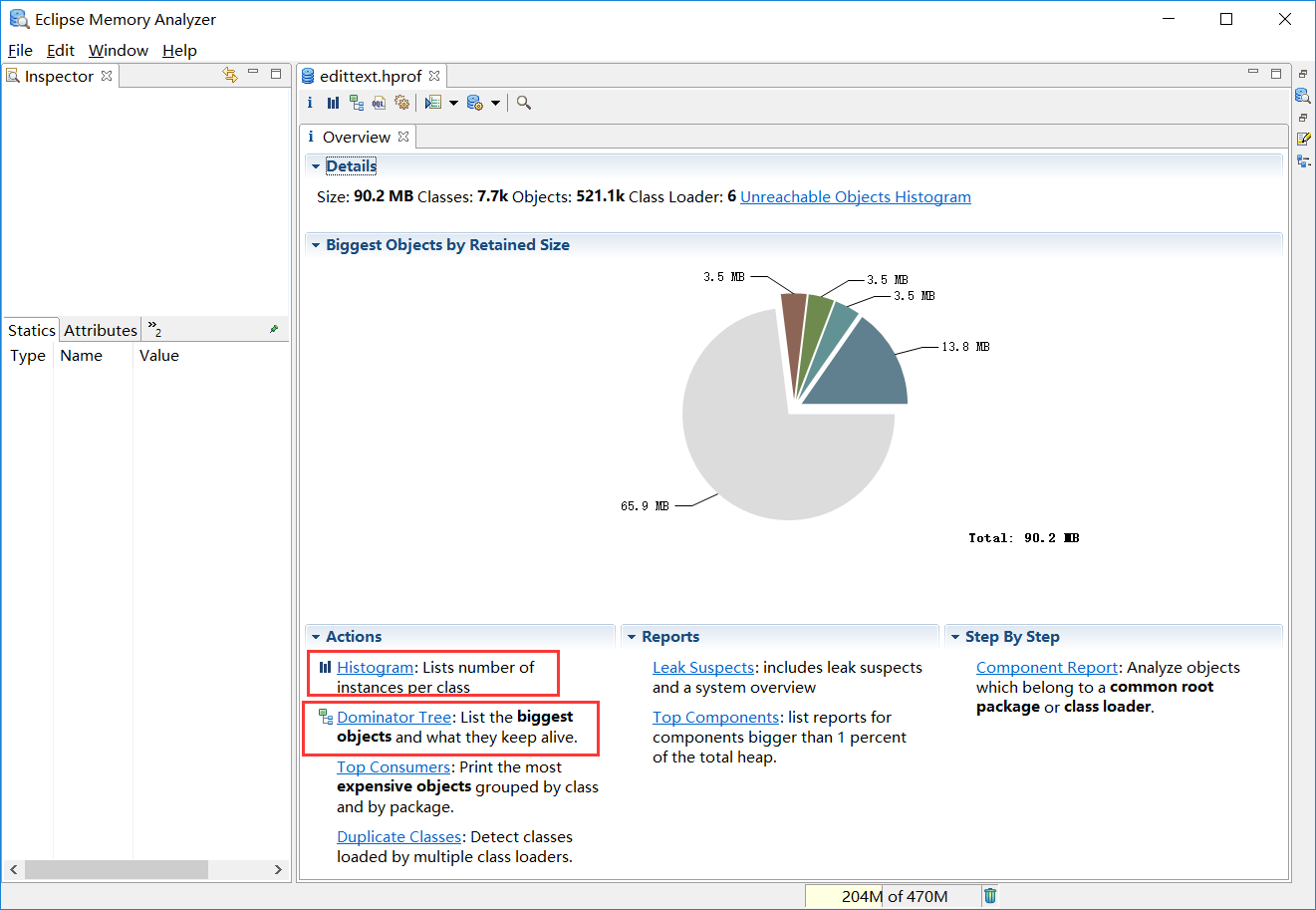Collapse the Biggest Objects by Retained Size section

pyautogui.click(x=316, y=245)
